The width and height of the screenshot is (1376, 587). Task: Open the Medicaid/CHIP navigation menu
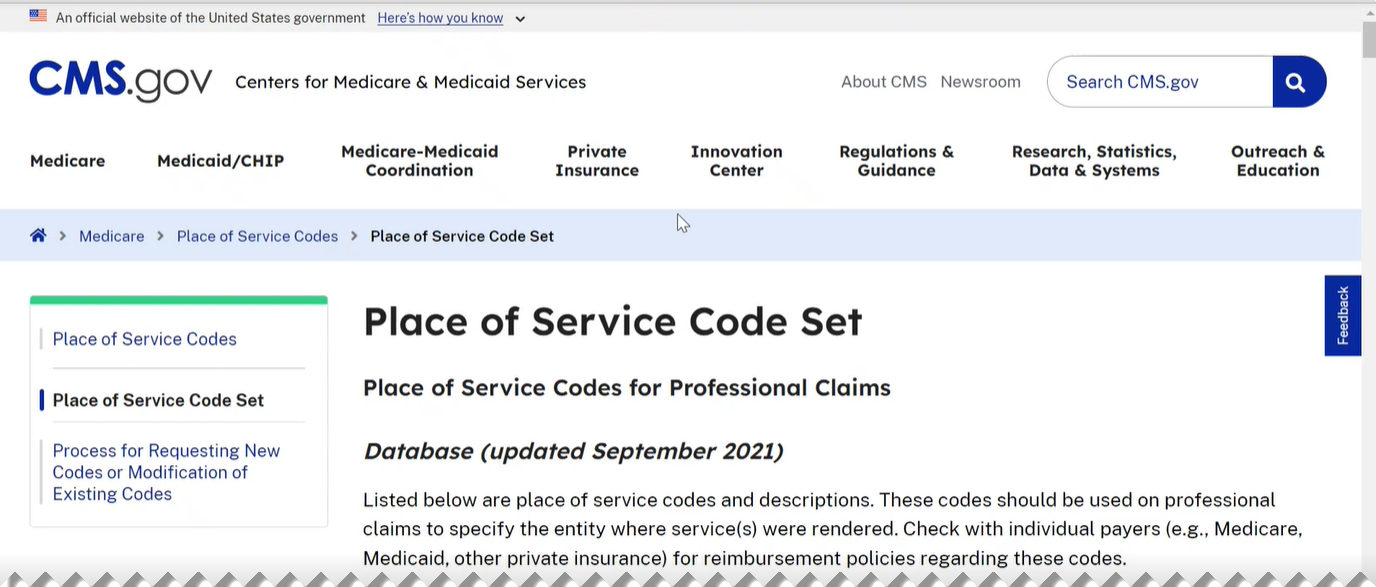220,160
